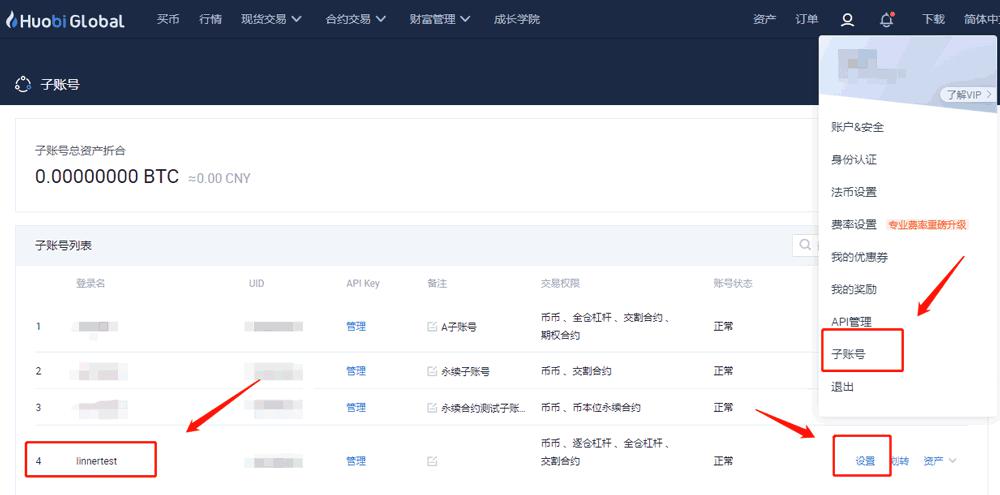
Task: Open the user profile icon
Action: pos(847,20)
